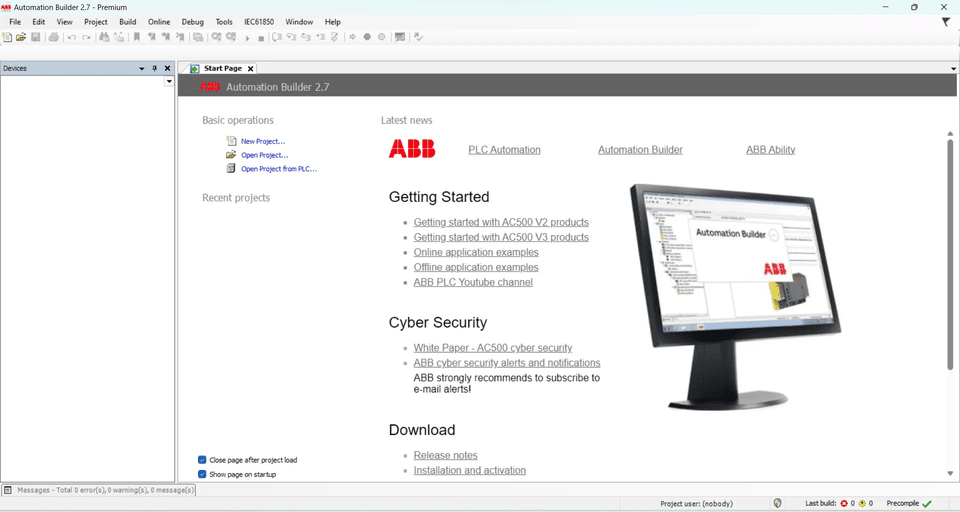The width and height of the screenshot is (960, 512).
Task: Open the tab list dropdown at far right
Action: coord(953,68)
